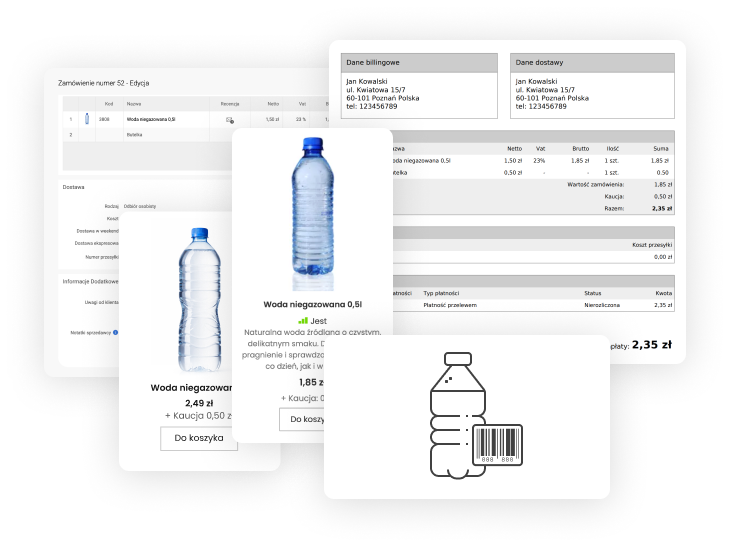Click Jan Kowalski under Dane billingowe

click(x=367, y=81)
